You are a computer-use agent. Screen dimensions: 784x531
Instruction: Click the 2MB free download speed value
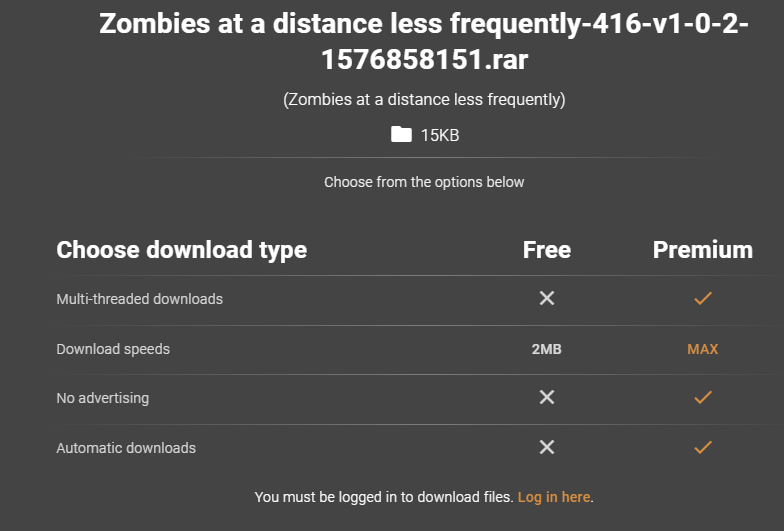(x=547, y=349)
